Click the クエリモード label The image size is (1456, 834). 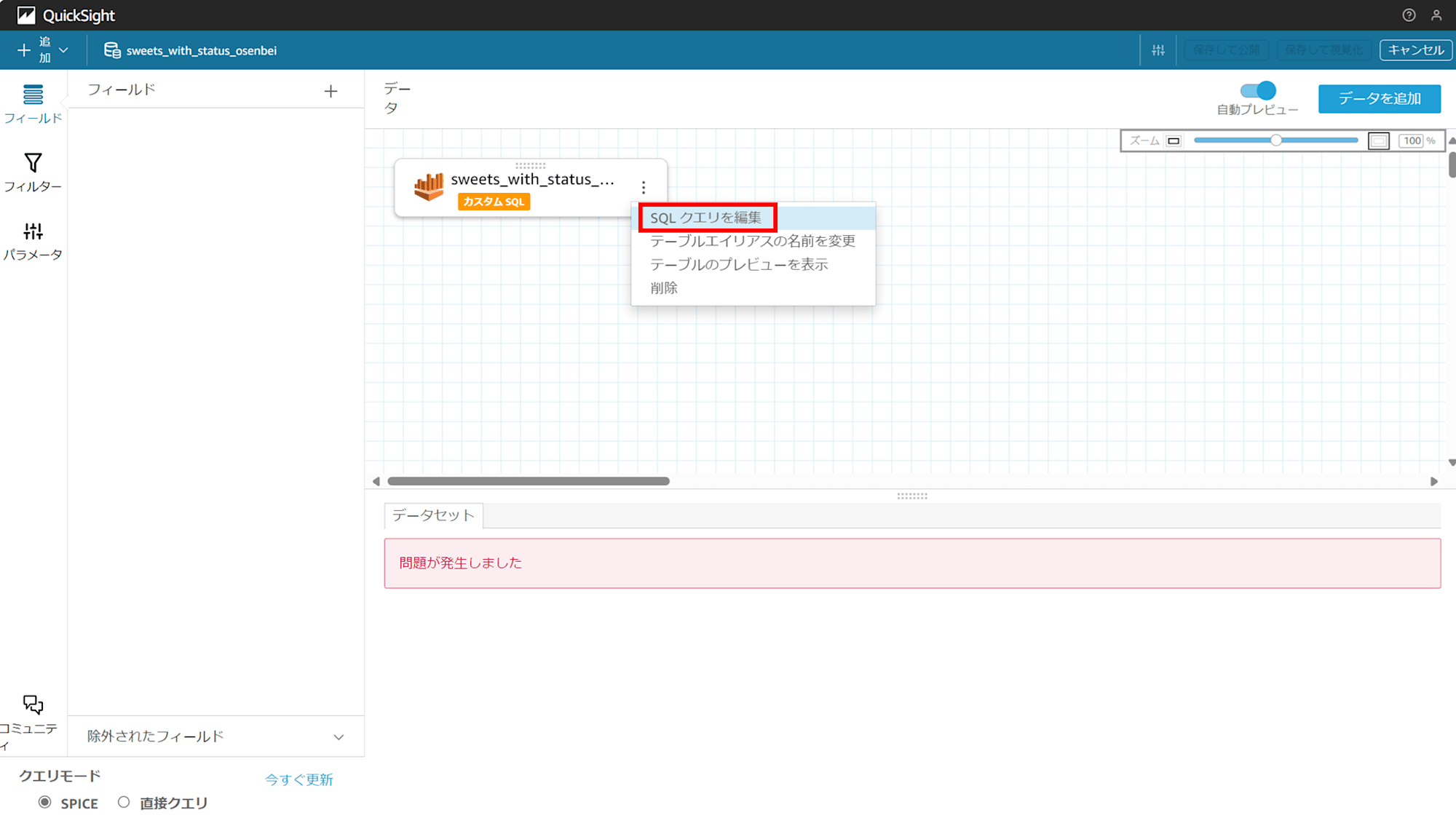(x=60, y=776)
